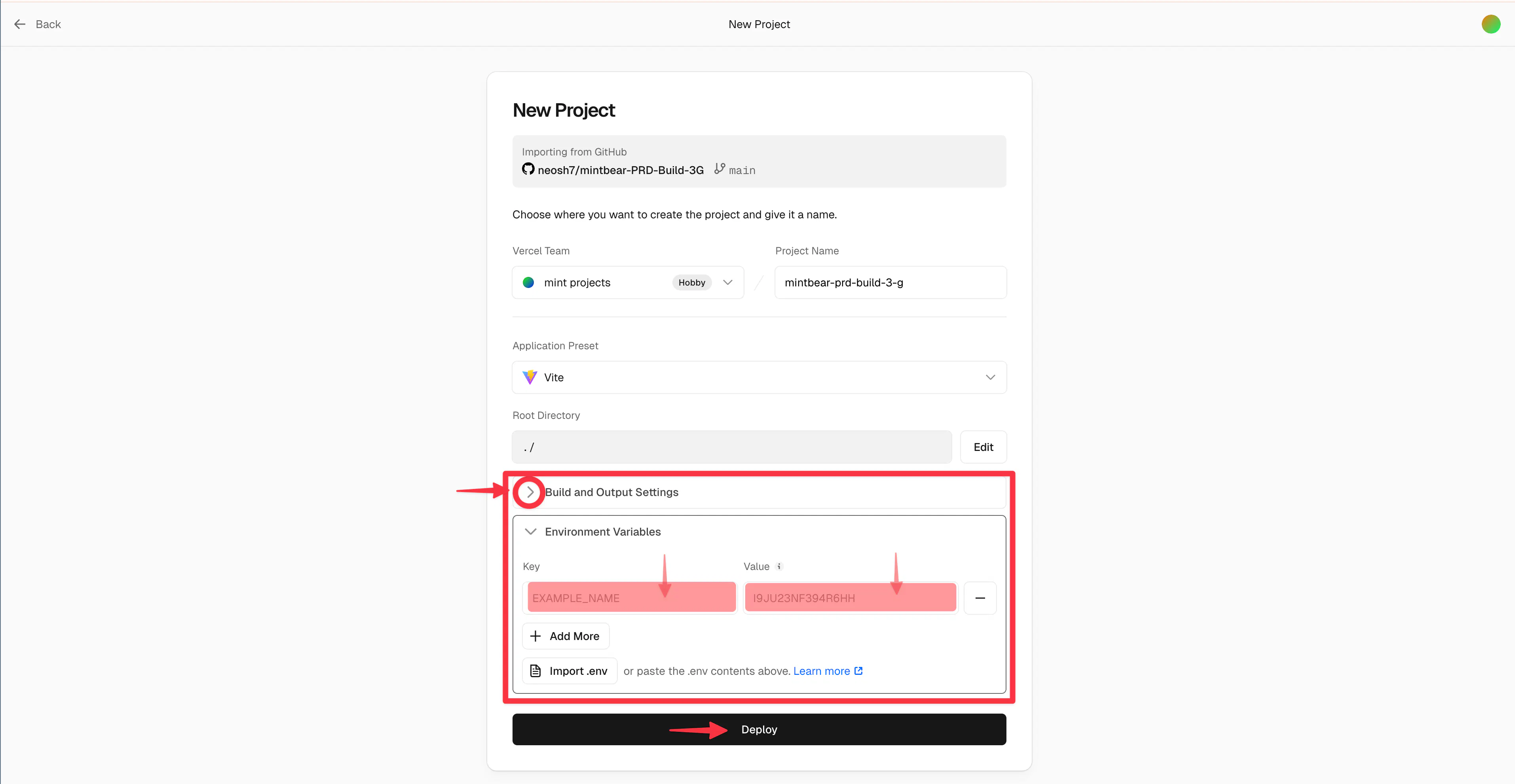Focus the Project Name input field

890,283
